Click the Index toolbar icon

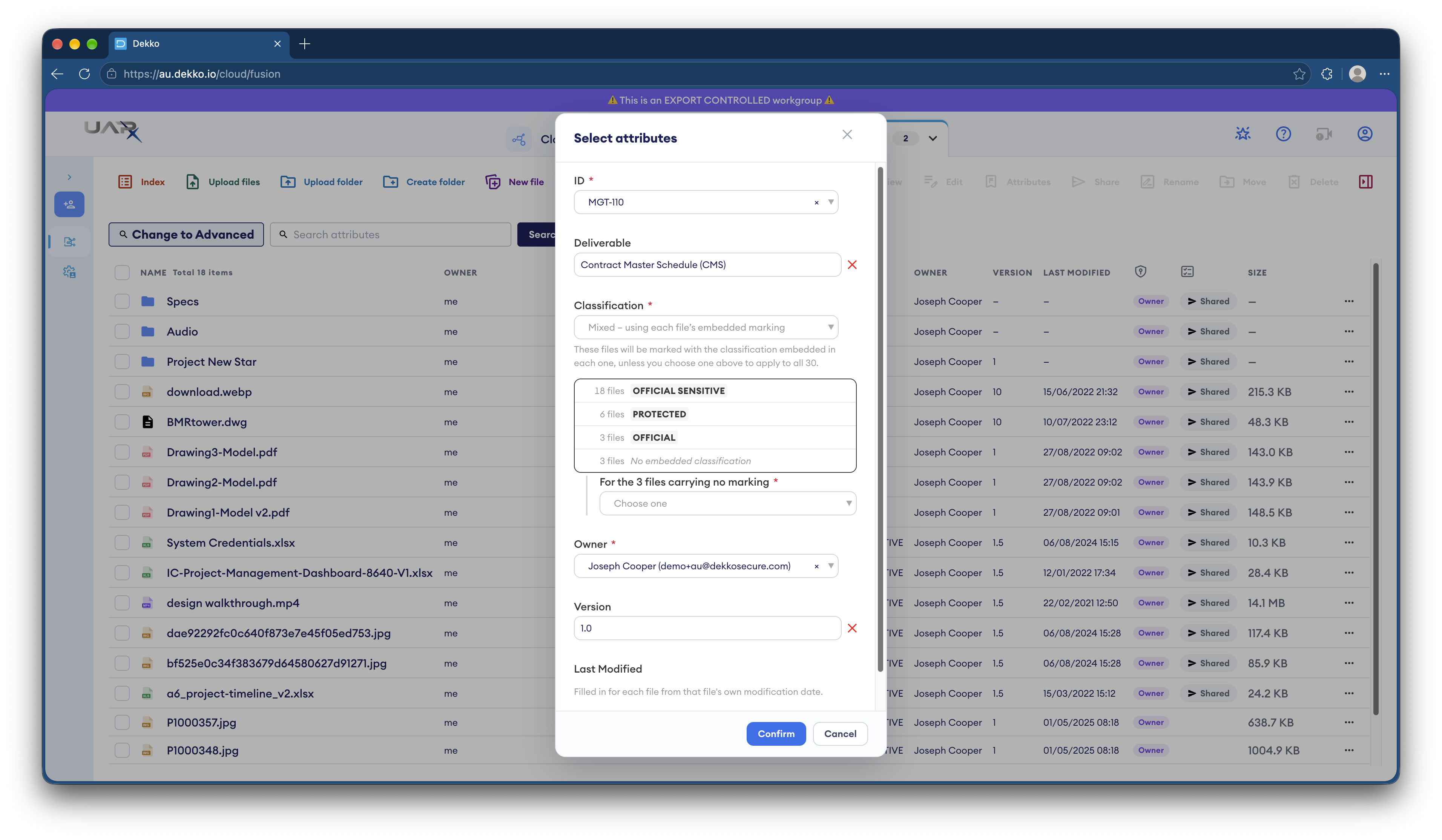tap(125, 182)
